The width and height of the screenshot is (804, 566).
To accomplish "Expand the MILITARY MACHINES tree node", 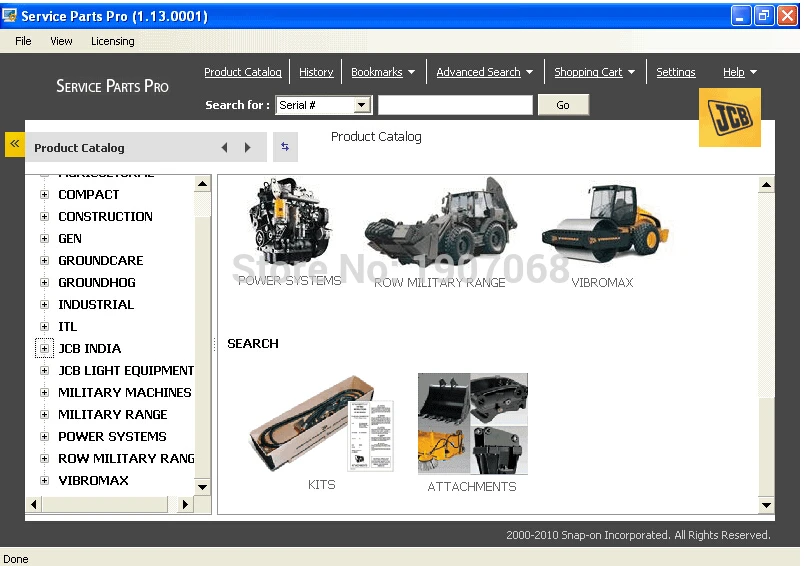I will tap(45, 393).
